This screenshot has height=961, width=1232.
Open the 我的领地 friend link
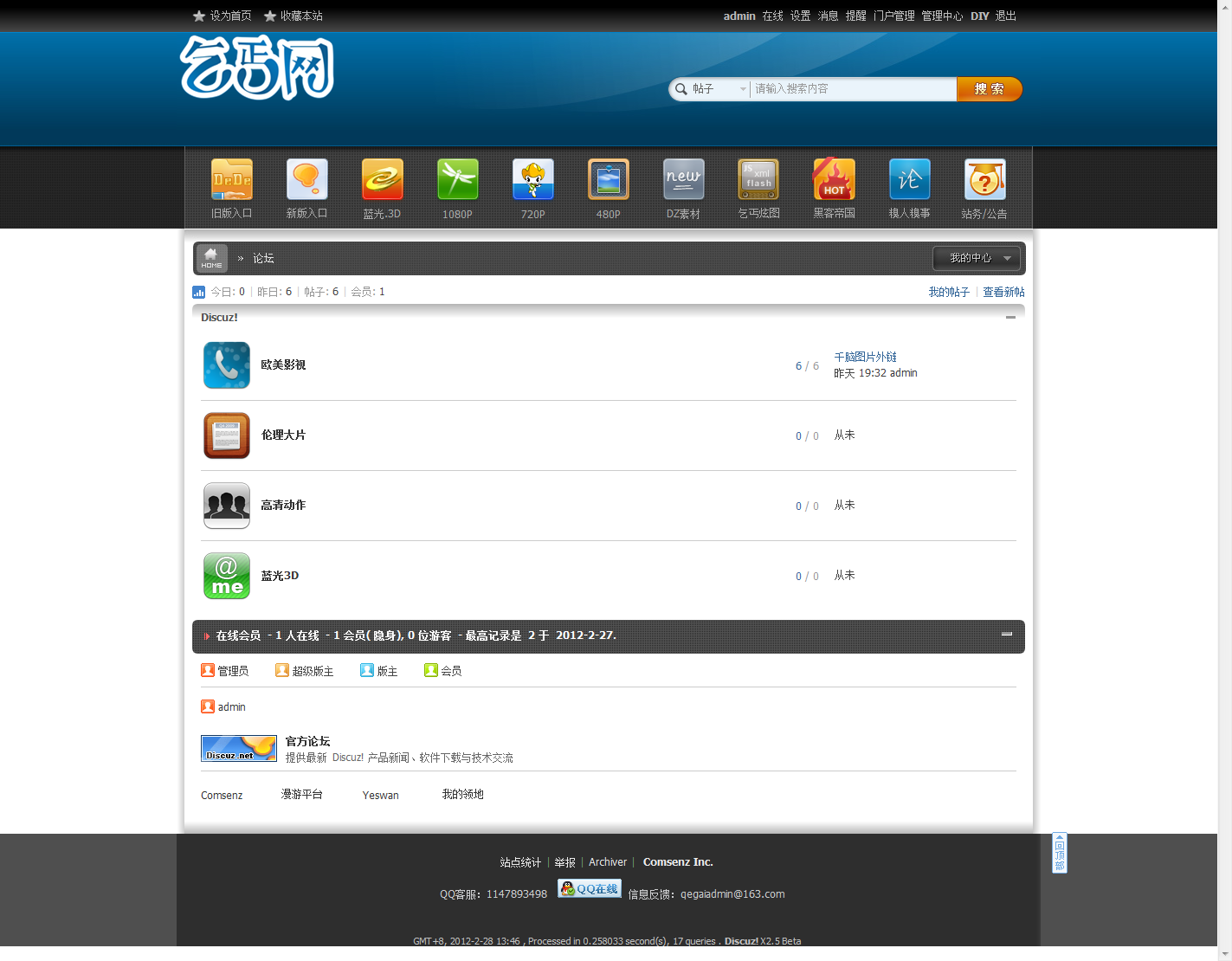coord(463,794)
